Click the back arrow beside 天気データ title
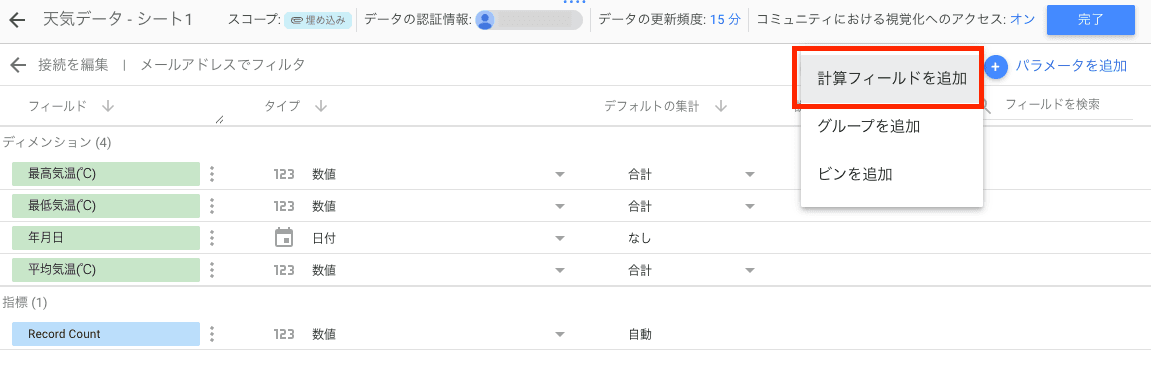 19,20
